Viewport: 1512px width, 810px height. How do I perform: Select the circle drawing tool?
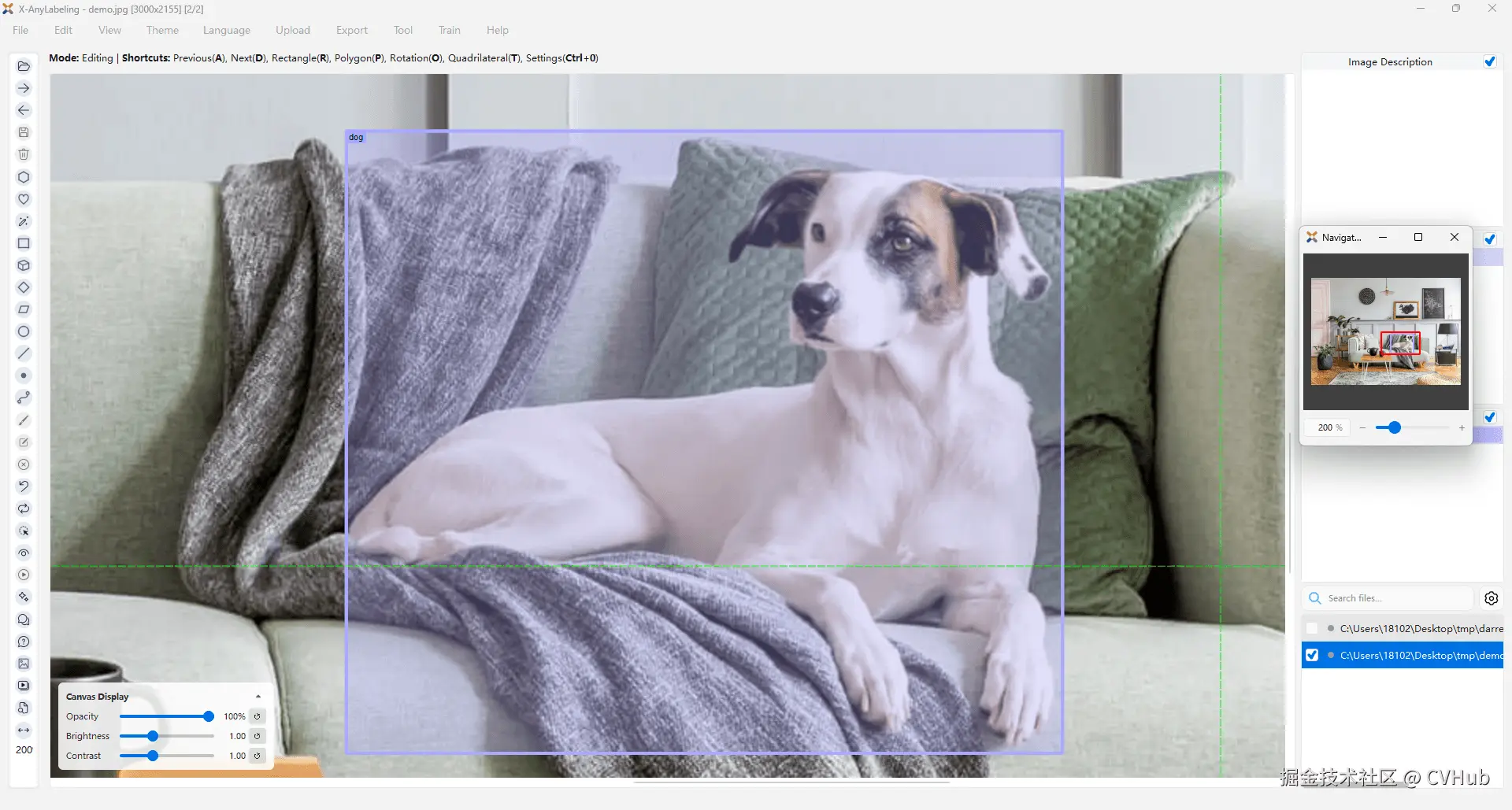24,331
